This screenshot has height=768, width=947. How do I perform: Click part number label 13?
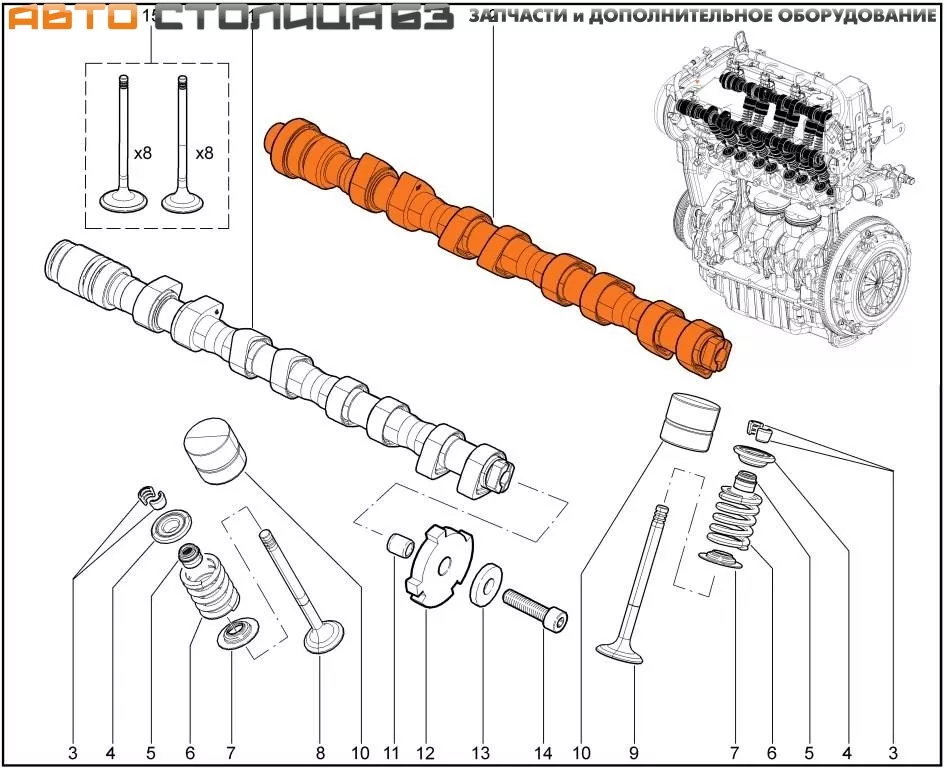tap(484, 752)
